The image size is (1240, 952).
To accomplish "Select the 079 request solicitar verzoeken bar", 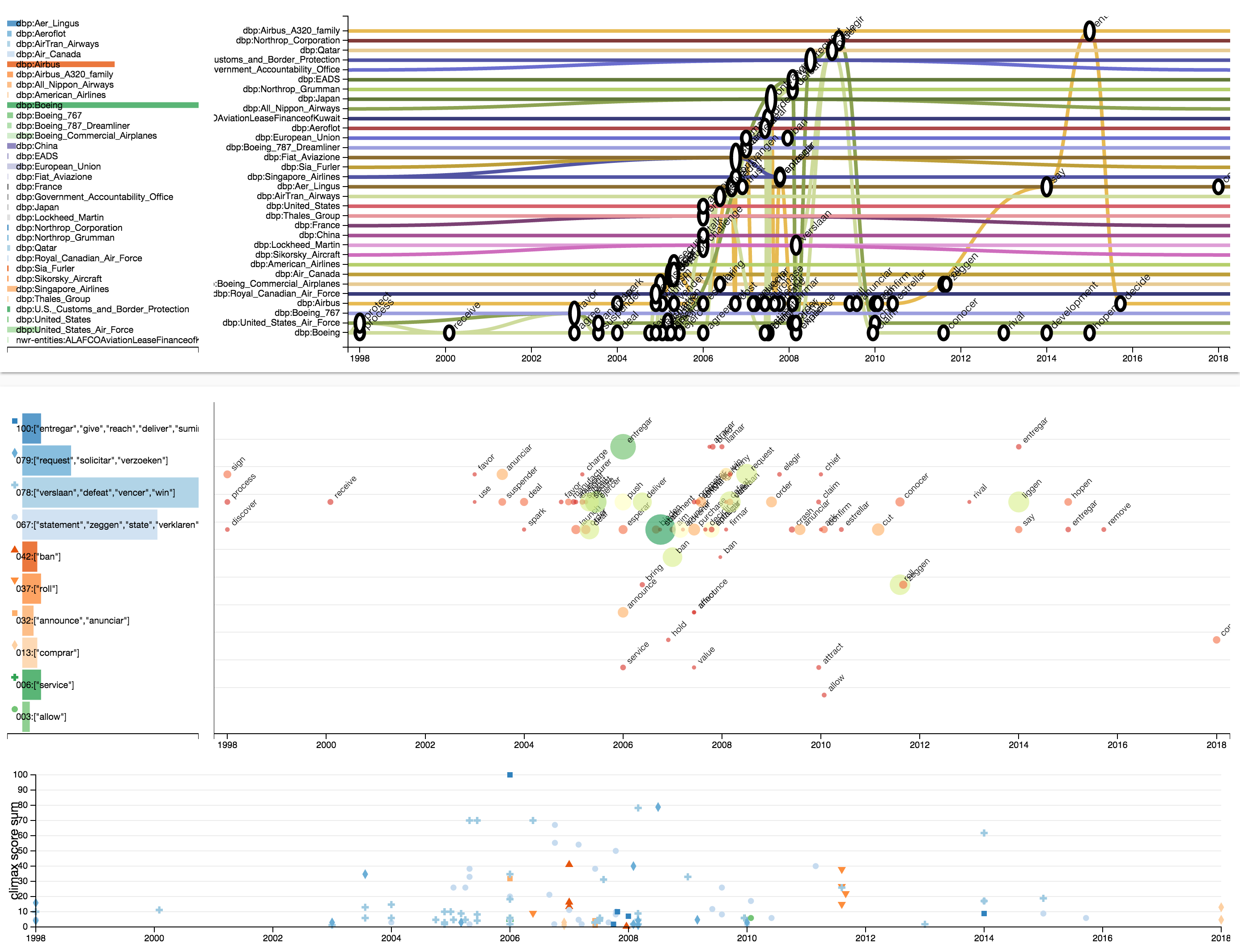I will click(x=47, y=460).
